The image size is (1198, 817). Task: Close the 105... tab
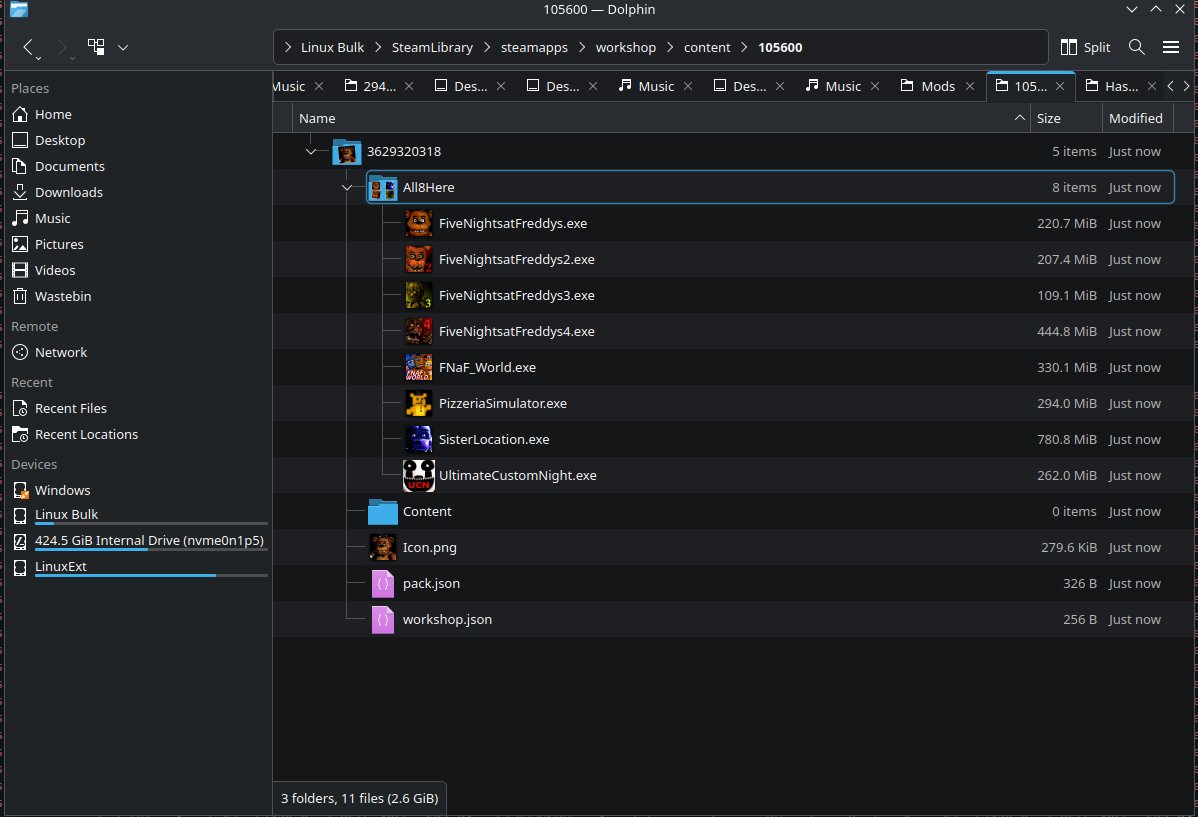(1060, 86)
